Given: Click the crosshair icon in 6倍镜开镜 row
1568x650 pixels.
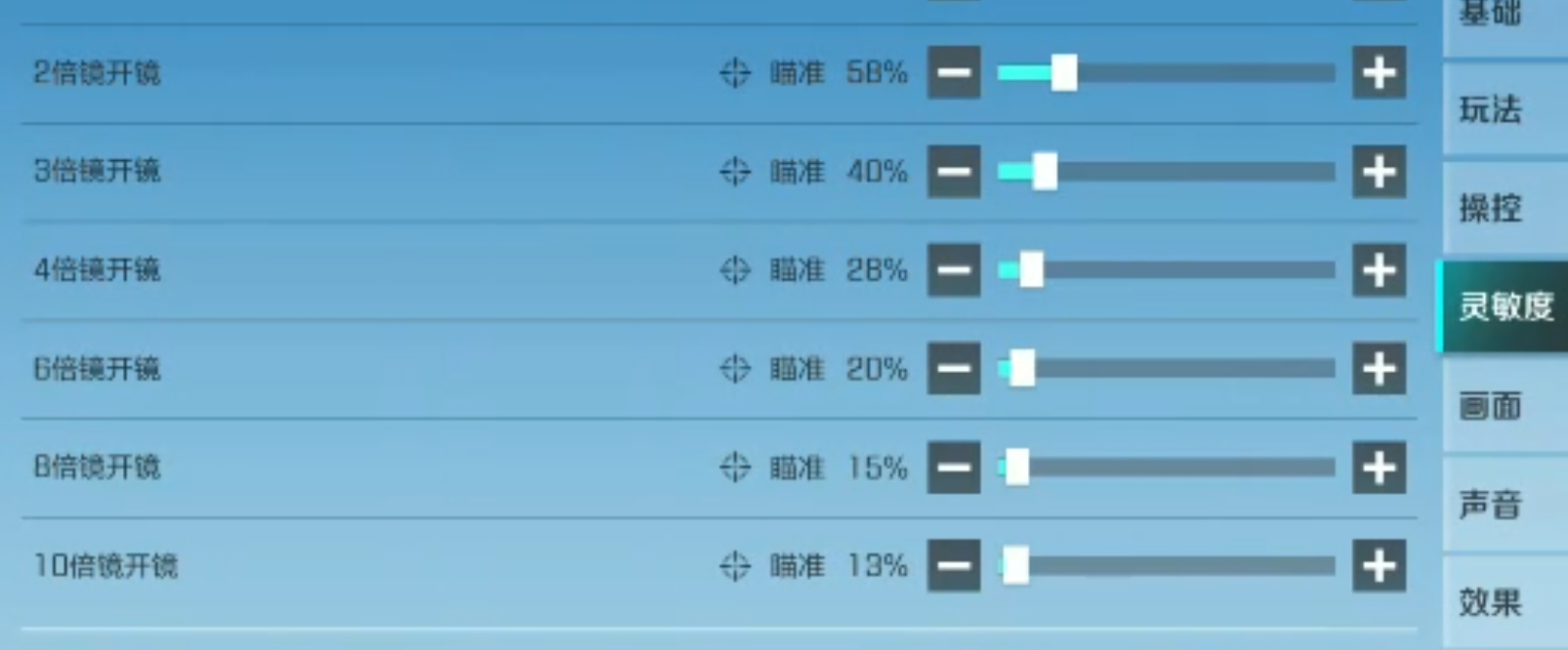Looking at the screenshot, I should click(734, 369).
